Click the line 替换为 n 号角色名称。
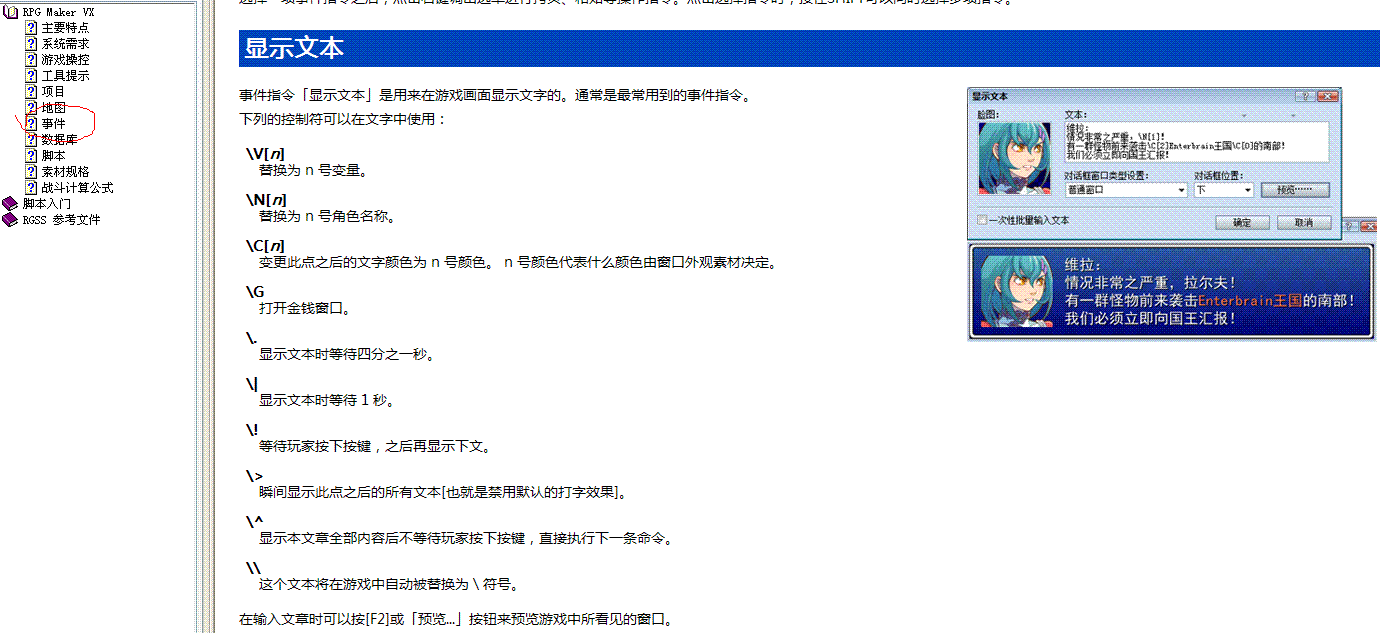1384x633 pixels. (x=328, y=216)
